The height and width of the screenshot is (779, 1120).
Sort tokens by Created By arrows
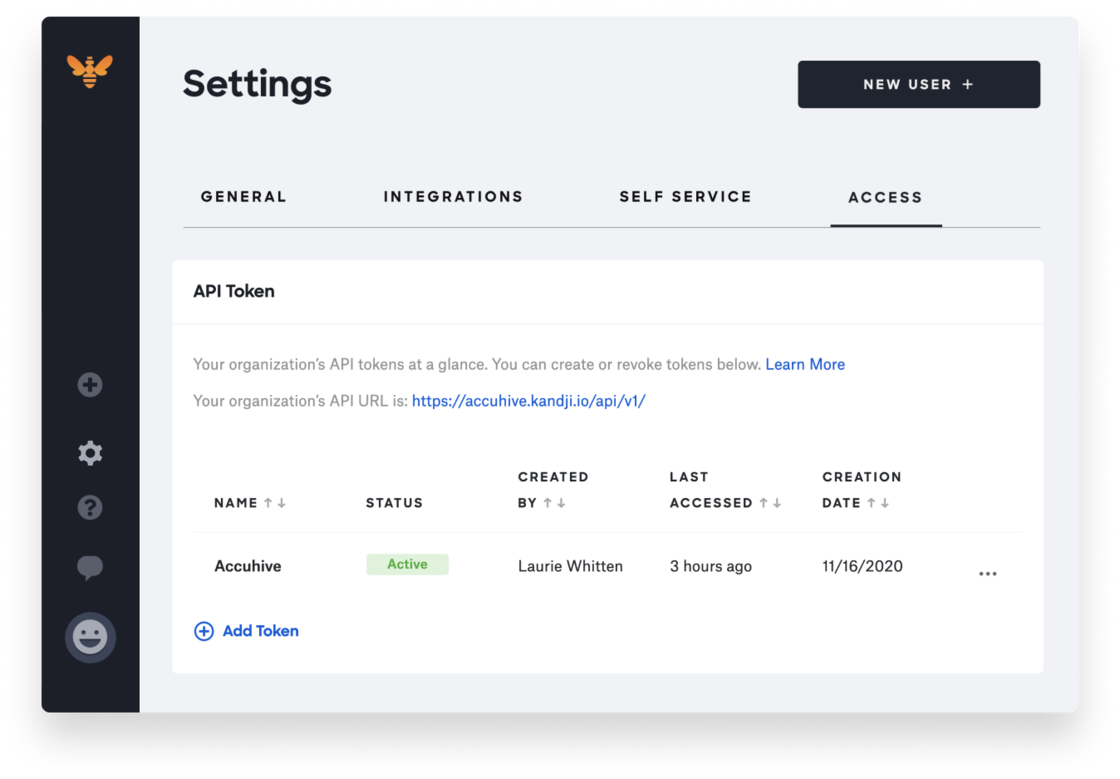[554, 503]
